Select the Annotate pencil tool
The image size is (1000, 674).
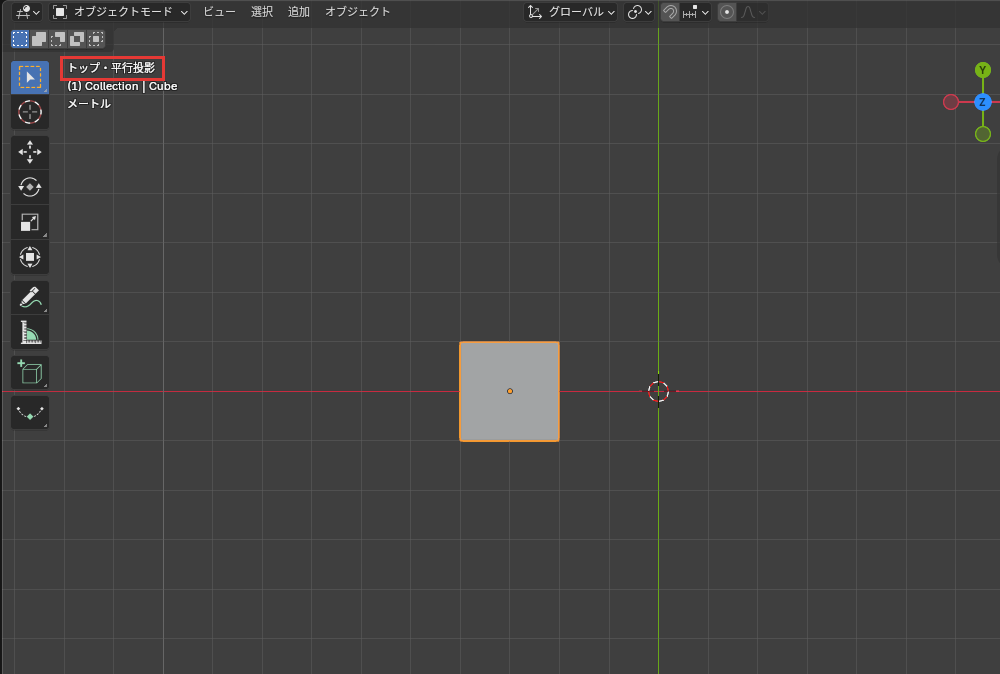tap(30, 298)
